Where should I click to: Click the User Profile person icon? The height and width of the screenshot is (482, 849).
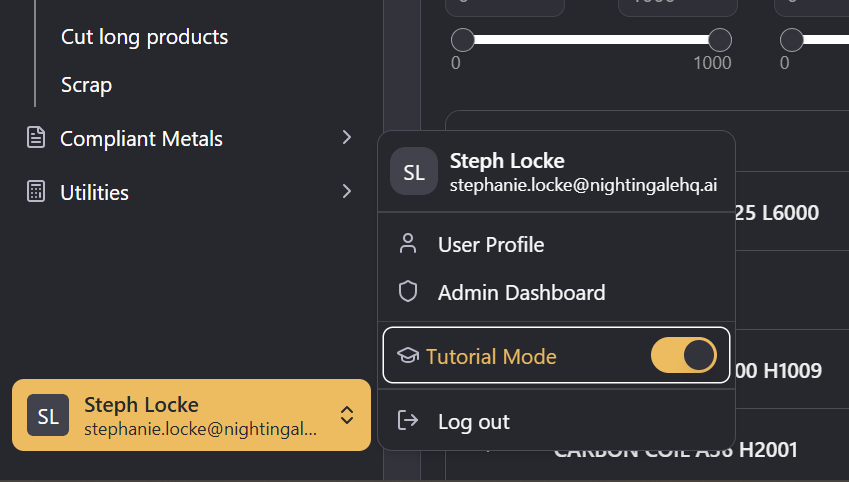(x=407, y=244)
